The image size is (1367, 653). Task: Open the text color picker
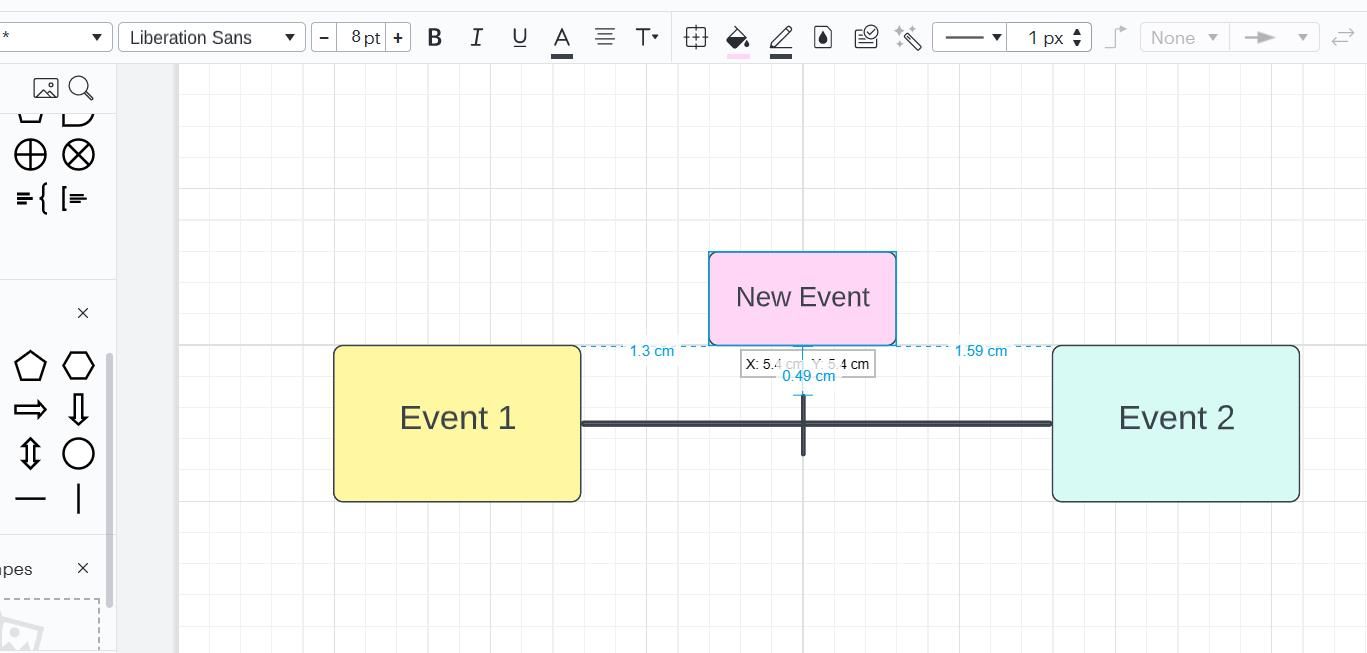point(562,39)
